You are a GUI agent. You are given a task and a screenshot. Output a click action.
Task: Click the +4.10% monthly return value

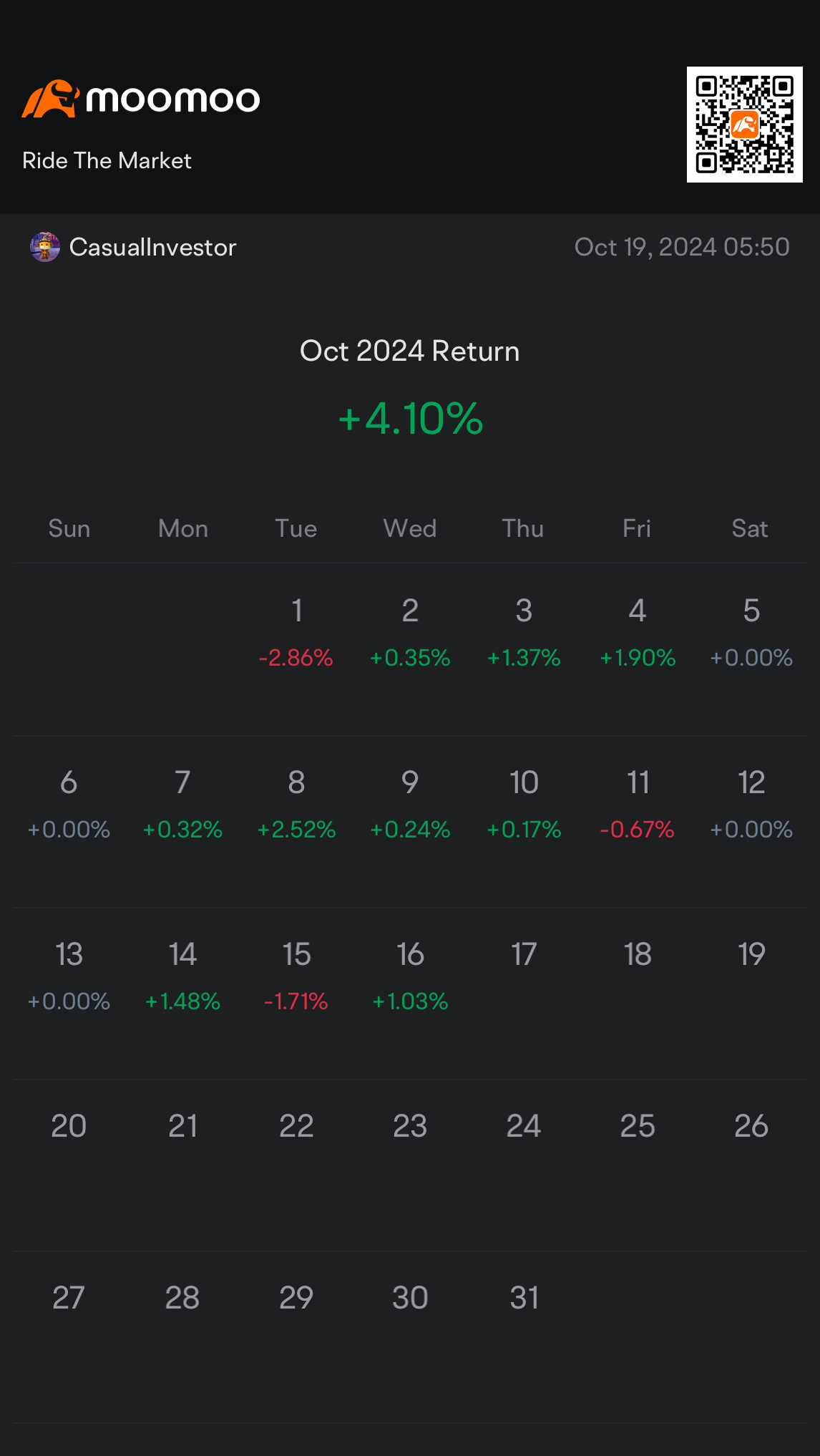pos(410,418)
